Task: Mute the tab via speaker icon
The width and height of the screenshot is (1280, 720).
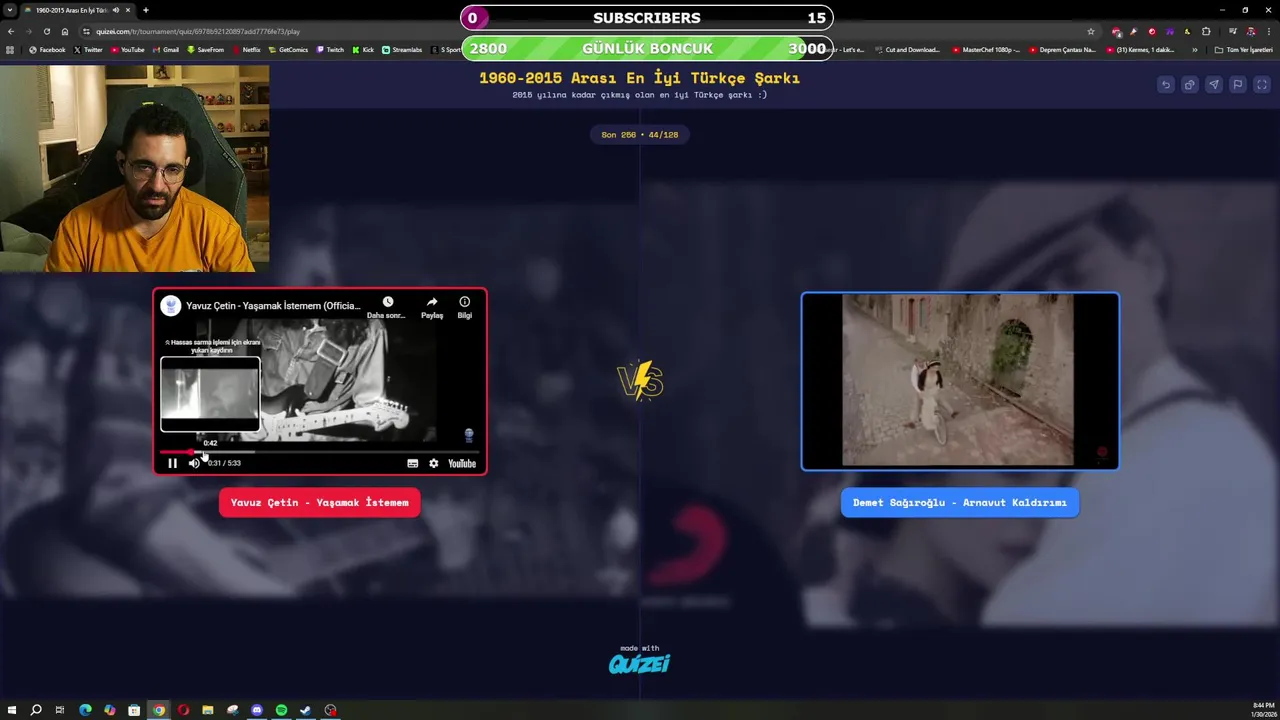Action: [116, 10]
